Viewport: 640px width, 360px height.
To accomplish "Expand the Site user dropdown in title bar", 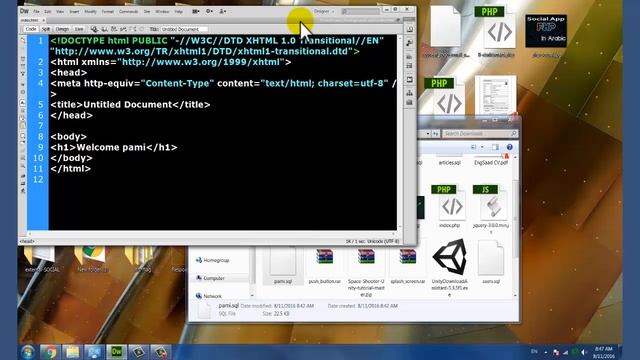I will (223, 11).
